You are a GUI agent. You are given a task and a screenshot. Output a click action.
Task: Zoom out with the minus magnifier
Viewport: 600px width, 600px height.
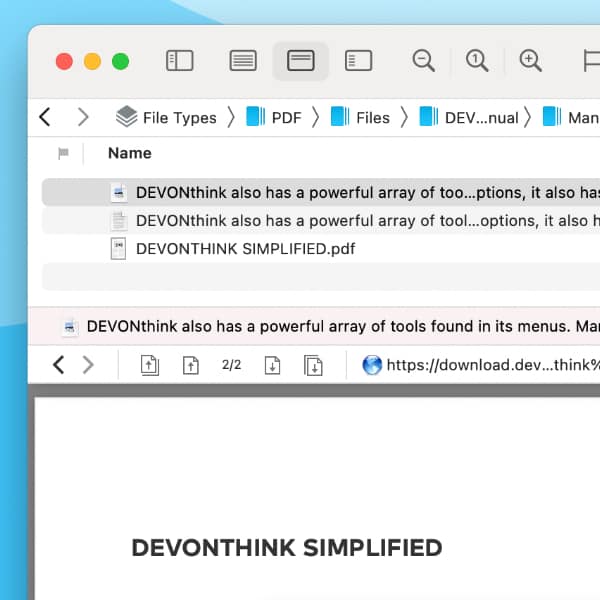tap(423, 60)
